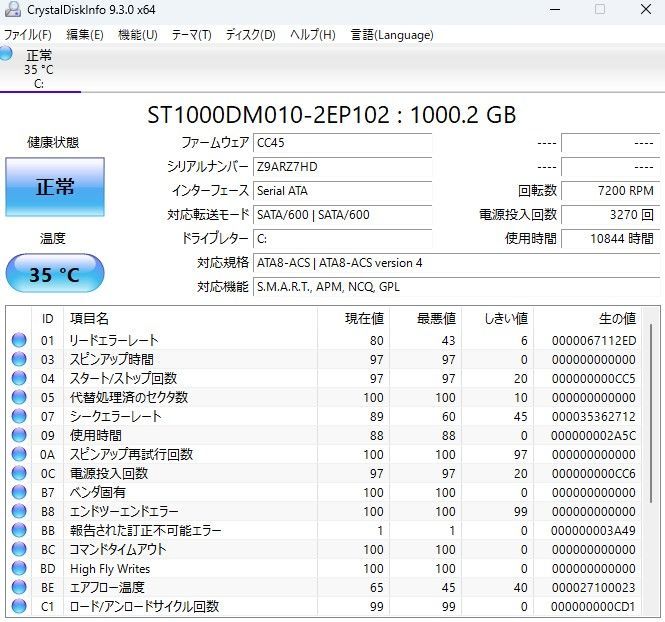Screen dimensions: 665x622
Task: Click raw value 000000002A5C
Action: coord(594,435)
